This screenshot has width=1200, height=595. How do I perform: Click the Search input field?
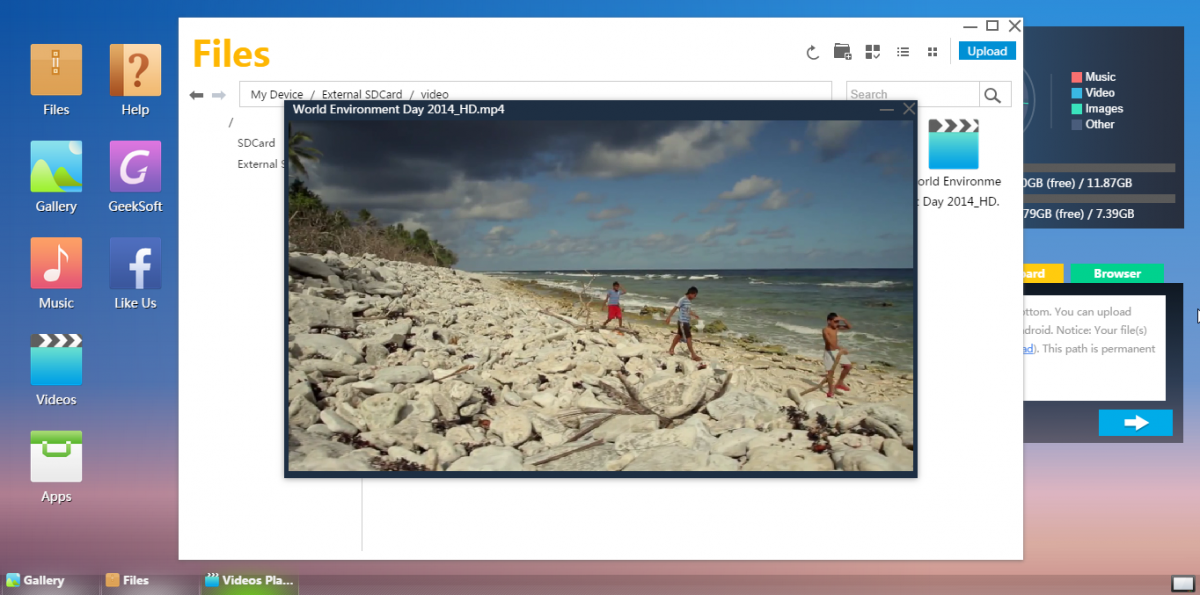[x=911, y=94]
